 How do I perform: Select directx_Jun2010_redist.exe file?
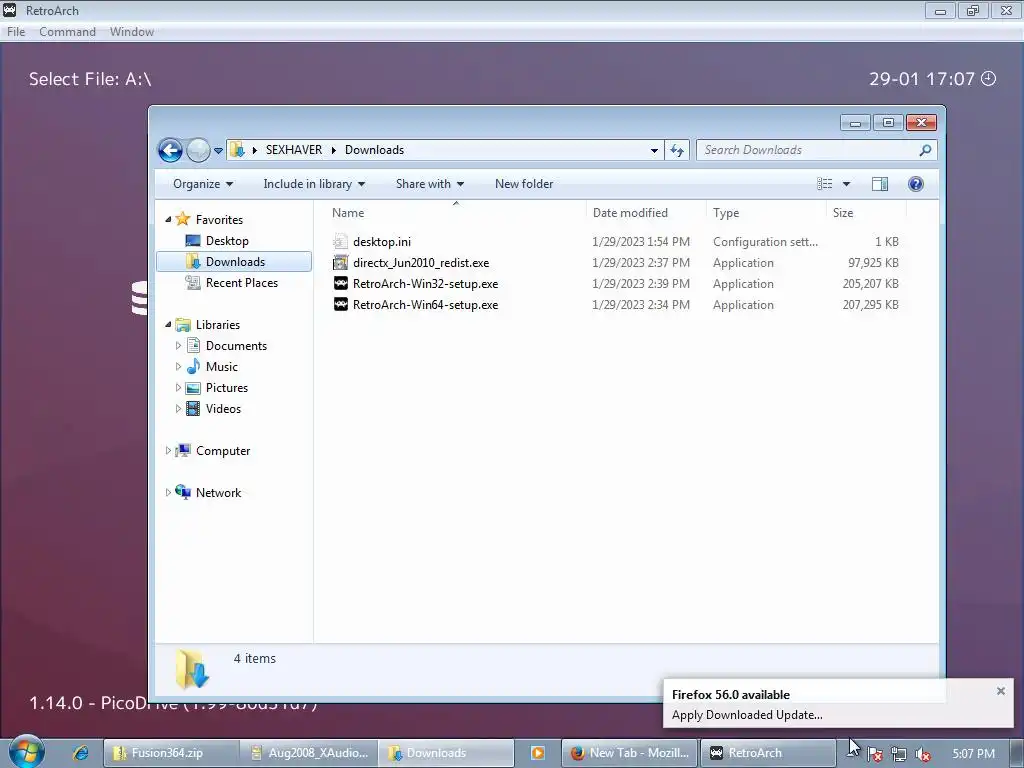421,263
